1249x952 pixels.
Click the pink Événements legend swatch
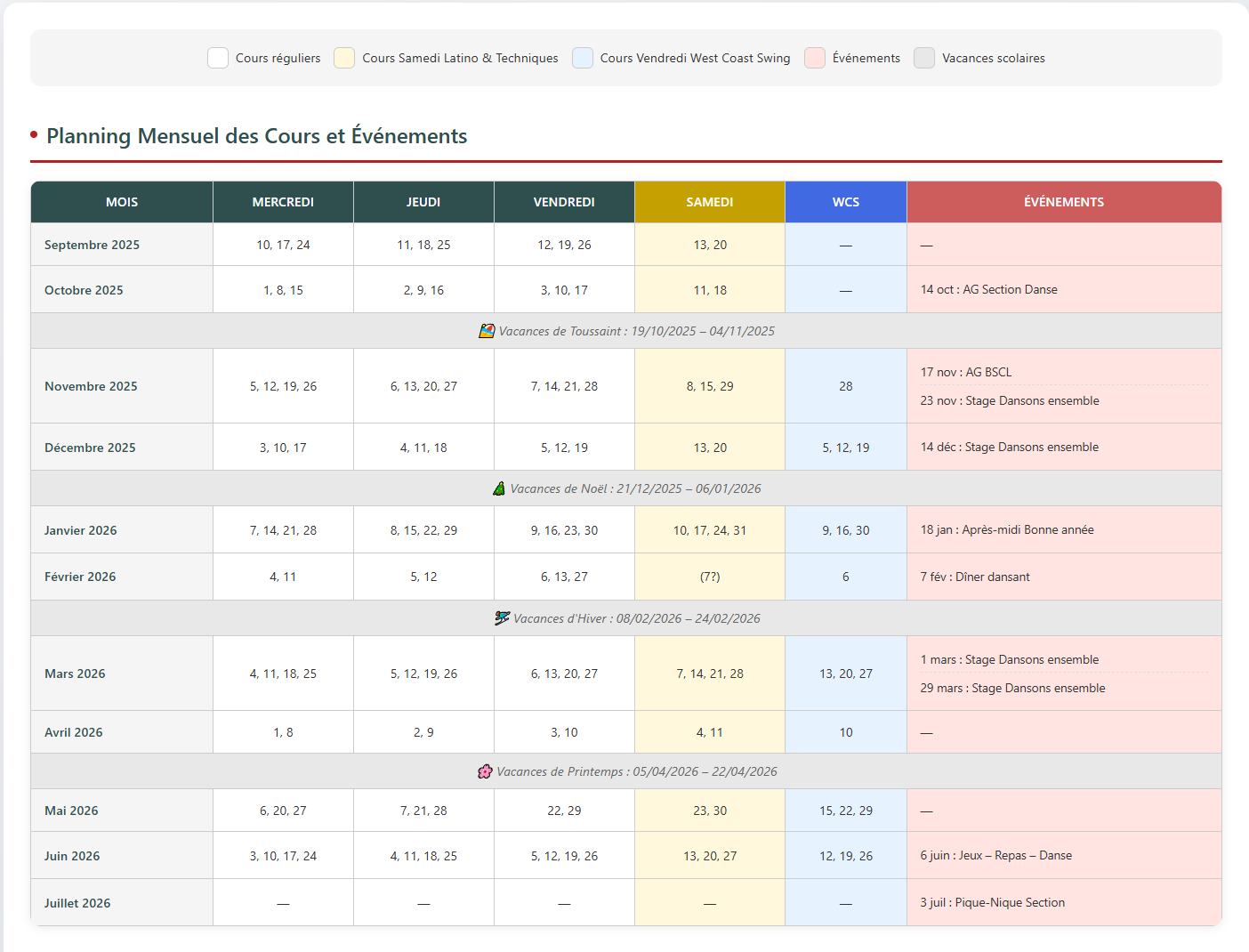(x=815, y=58)
